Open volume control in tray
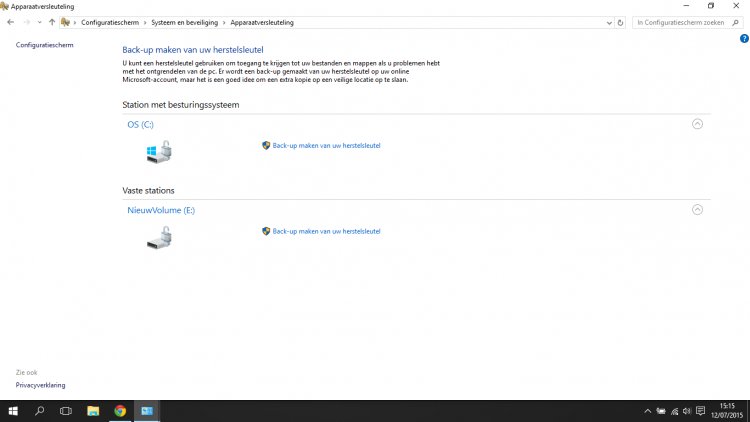750x422 pixels. click(x=687, y=411)
